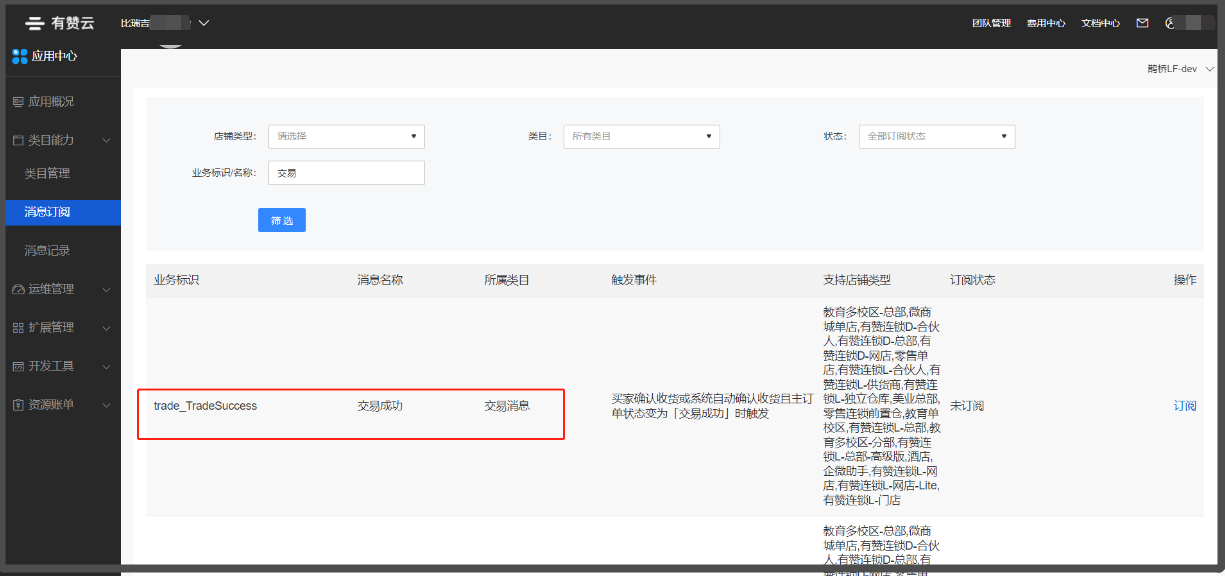Click the 开发工具 sidebar icon
This screenshot has height=577, width=1225.
(x=18, y=366)
